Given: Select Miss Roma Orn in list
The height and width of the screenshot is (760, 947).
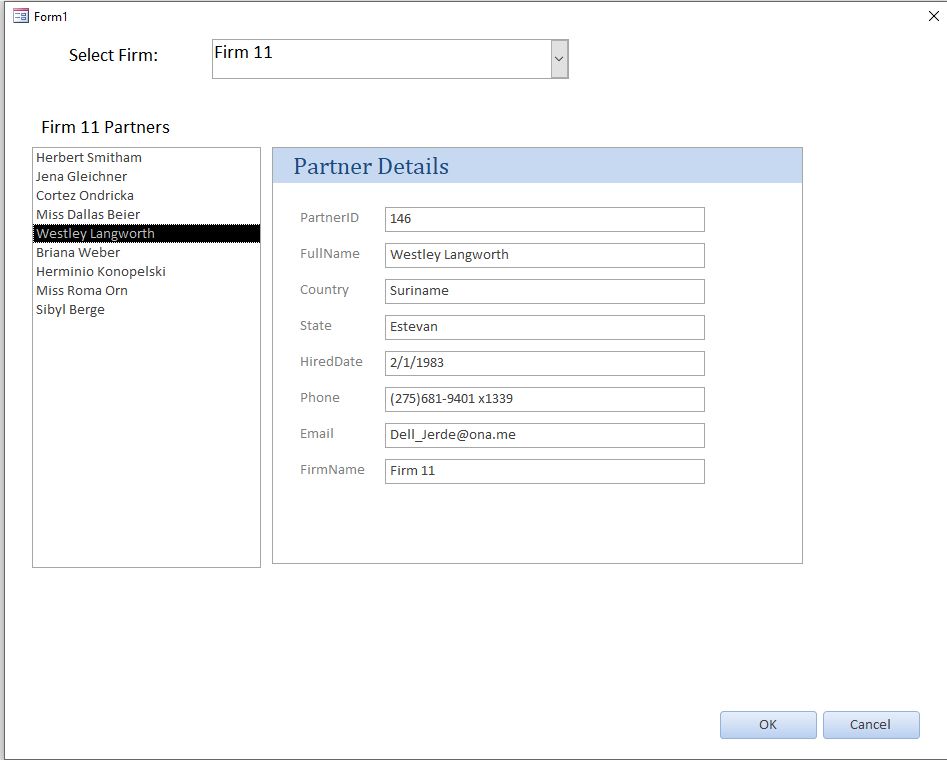Looking at the screenshot, I should 146,291.
